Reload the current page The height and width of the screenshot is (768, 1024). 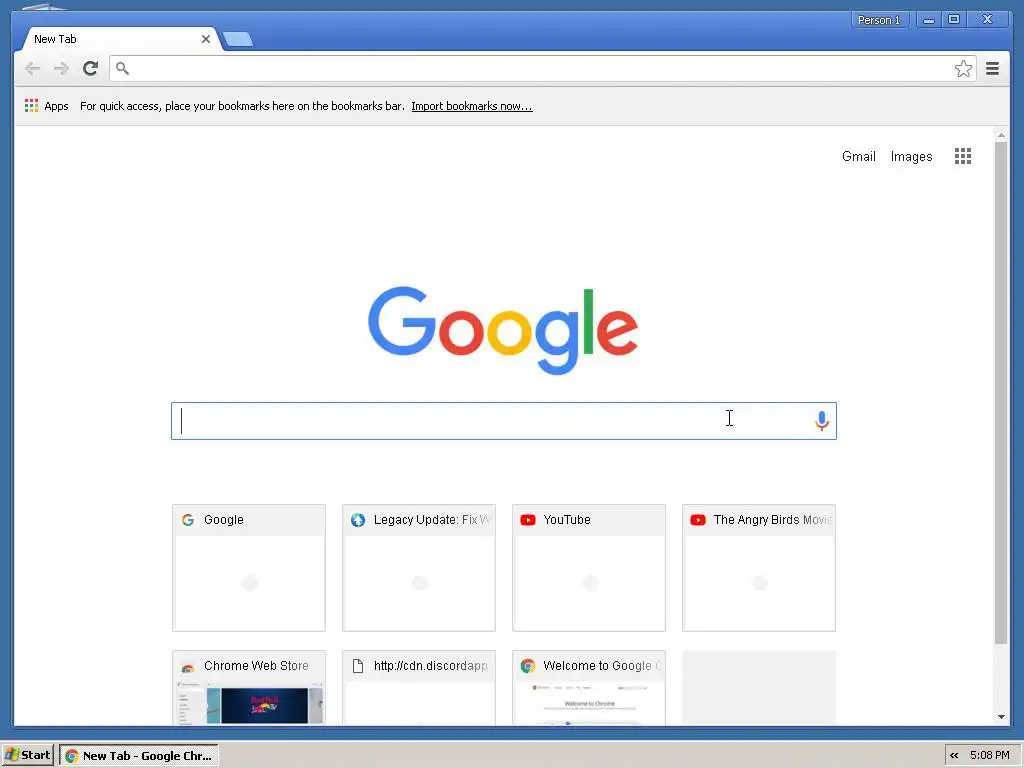coord(91,68)
